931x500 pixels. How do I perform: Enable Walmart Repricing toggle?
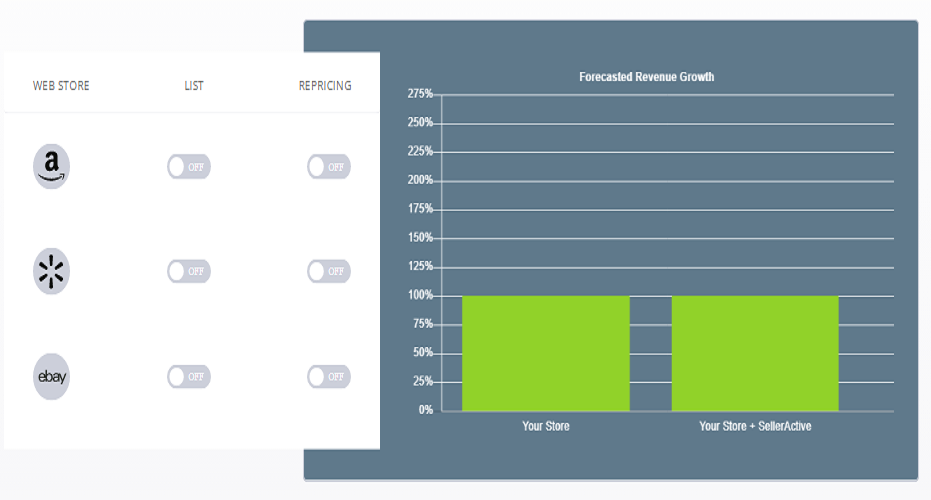click(x=329, y=271)
